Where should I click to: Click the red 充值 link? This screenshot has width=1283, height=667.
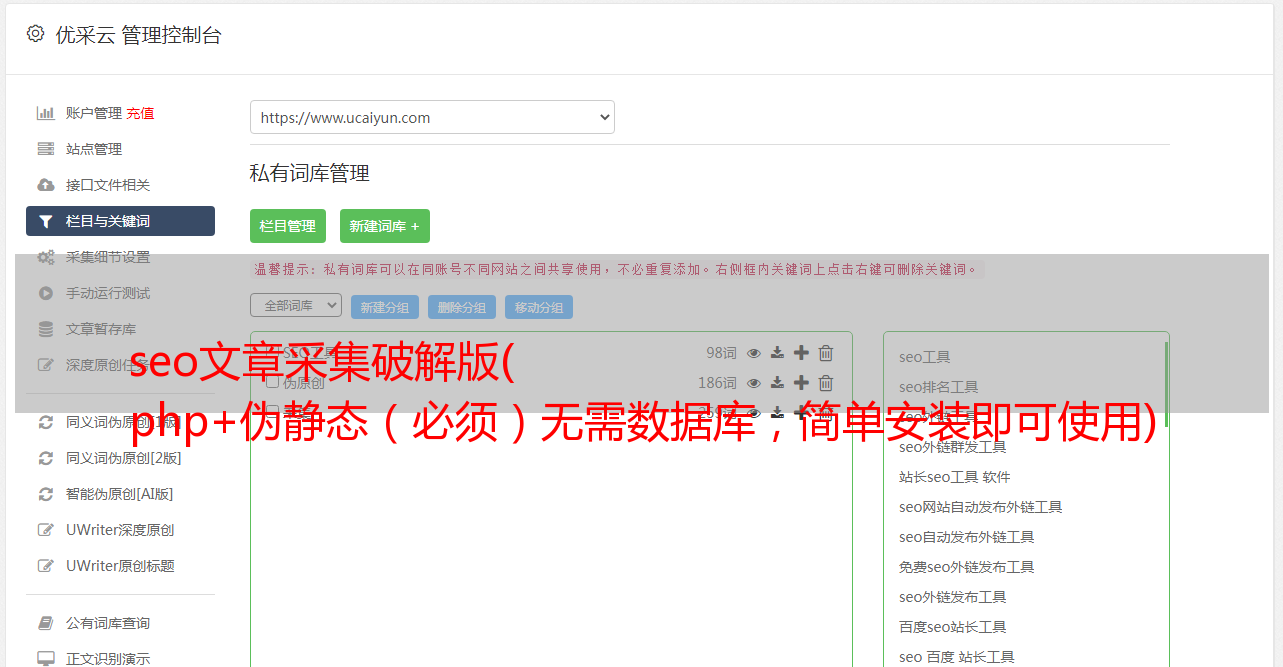pyautogui.click(x=141, y=113)
